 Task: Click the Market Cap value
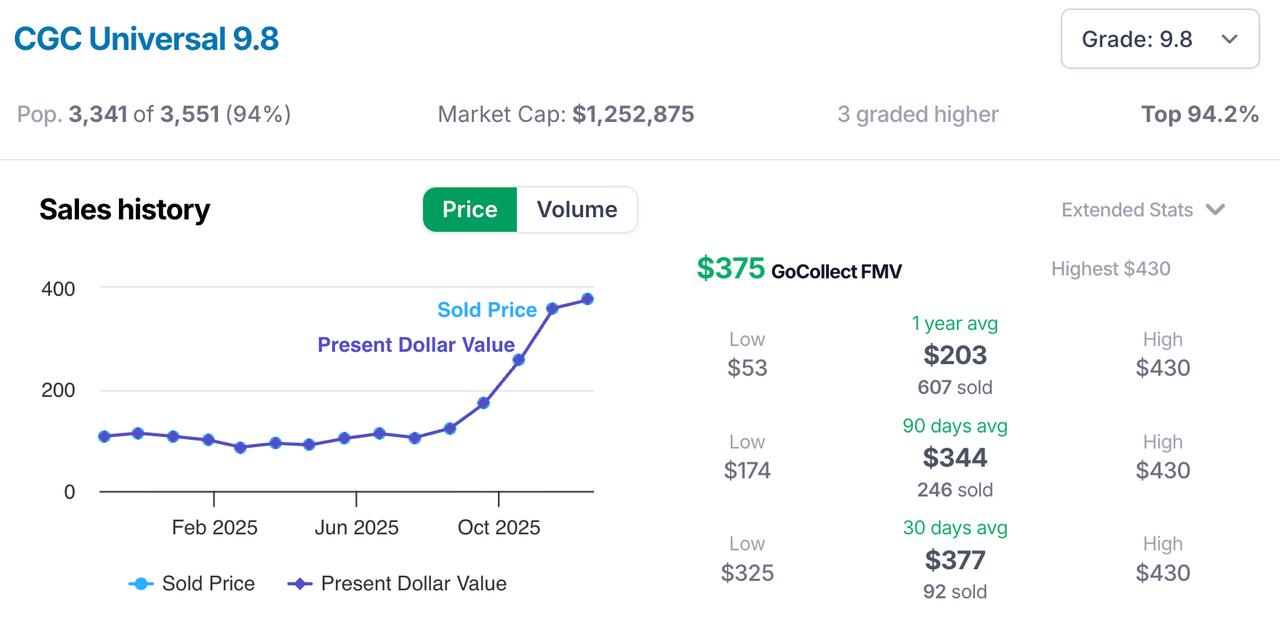pos(633,115)
